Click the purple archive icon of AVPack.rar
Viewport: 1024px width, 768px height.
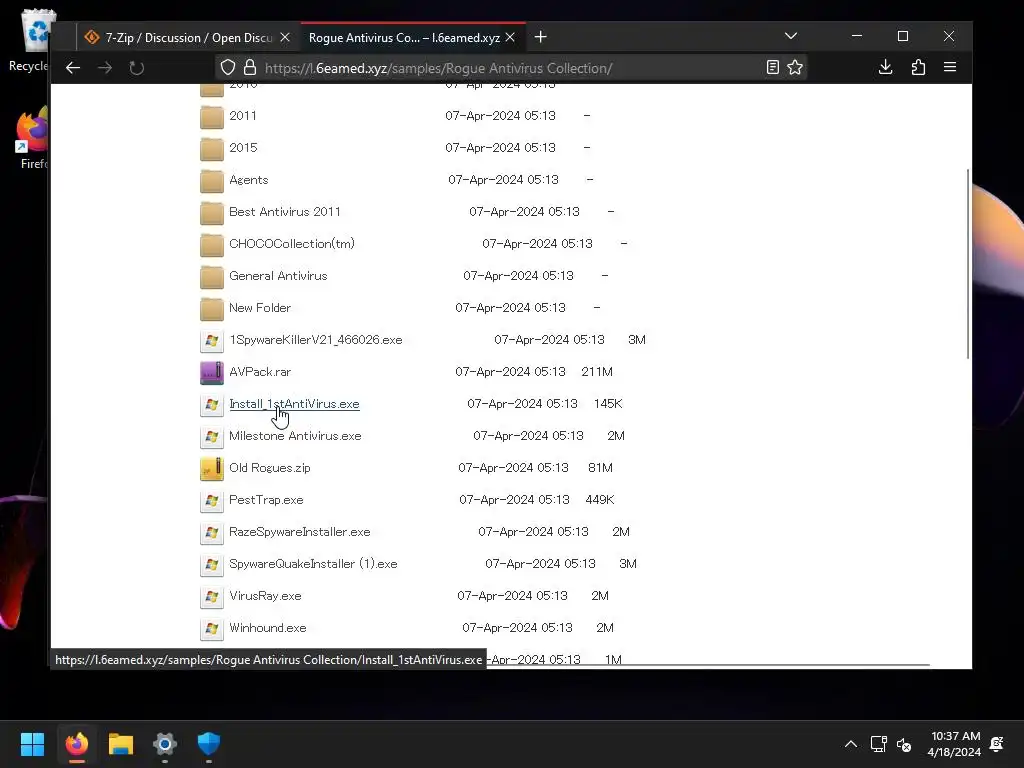pos(212,372)
